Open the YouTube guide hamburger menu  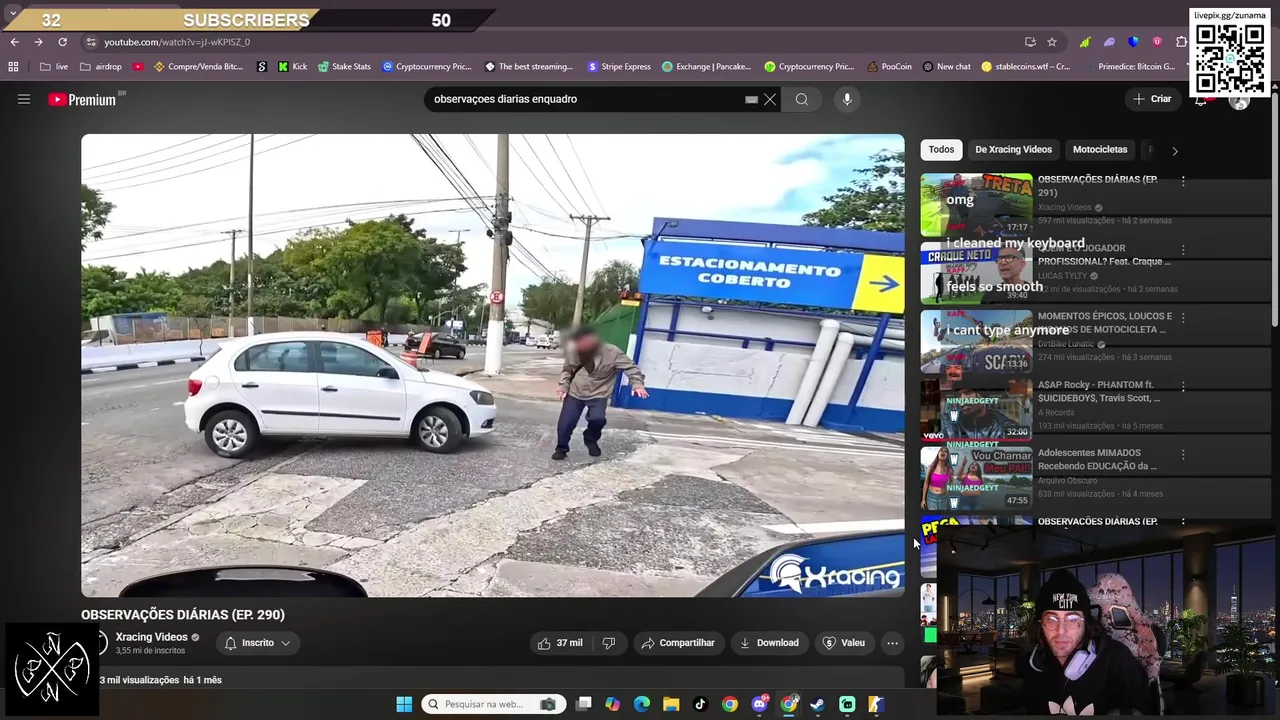[x=24, y=99]
